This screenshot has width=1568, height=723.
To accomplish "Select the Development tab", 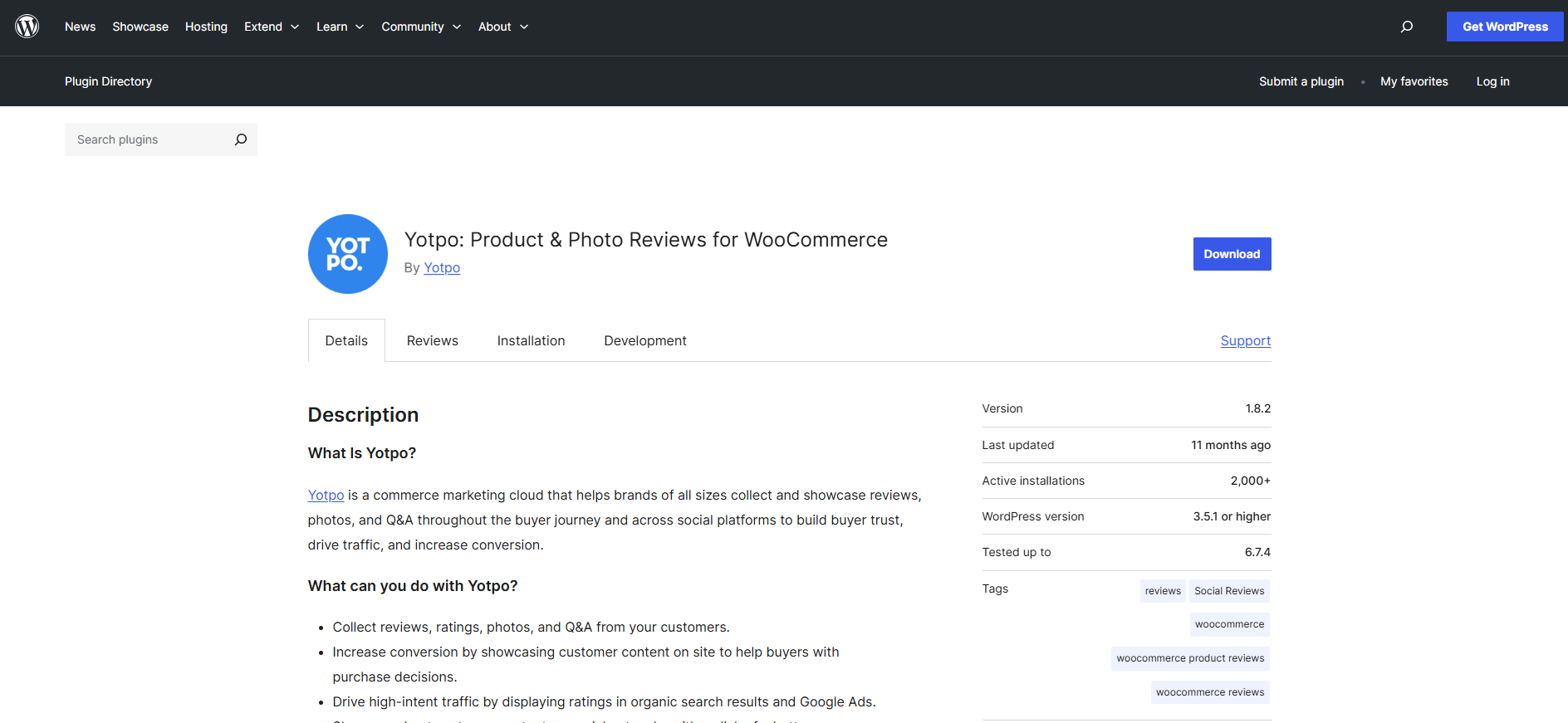I will pos(644,340).
